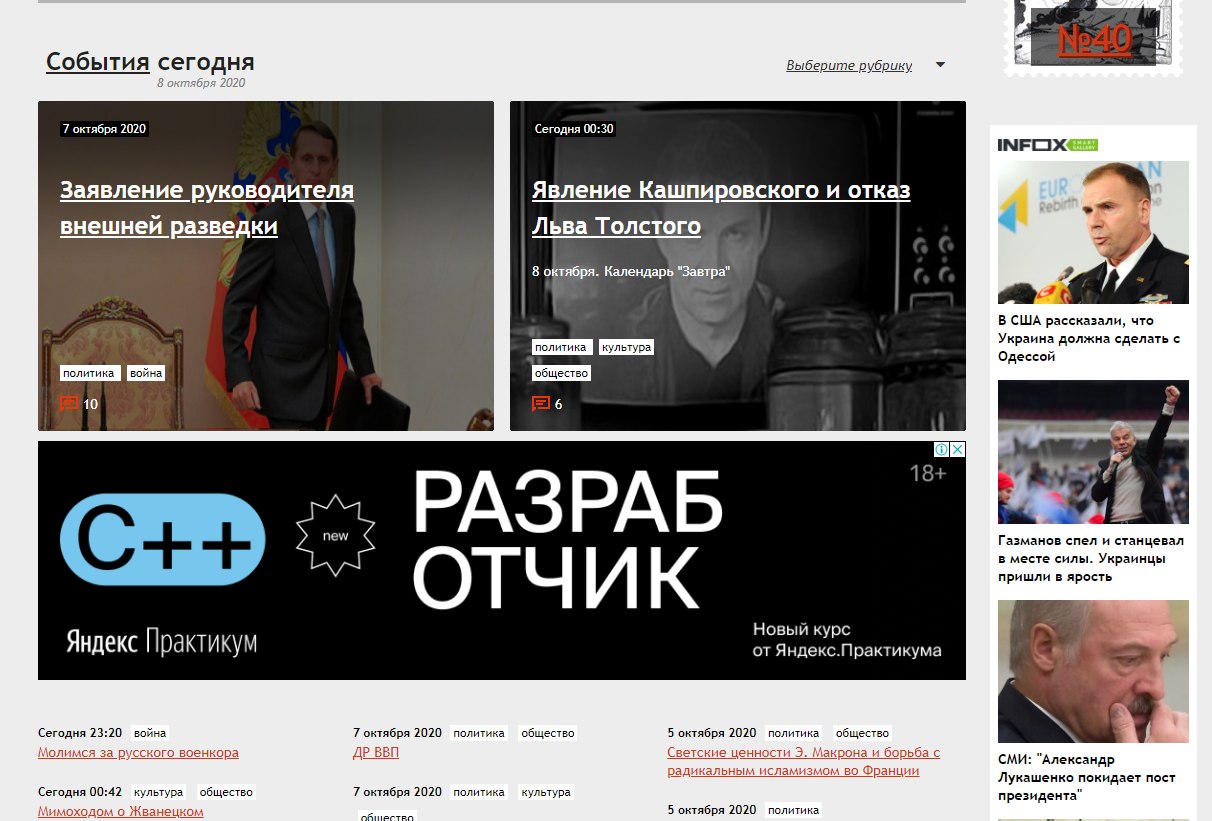Image resolution: width=1212 pixels, height=821 pixels.
Task: Open the Выберите рубрику dropdown
Action: [x=849, y=65]
